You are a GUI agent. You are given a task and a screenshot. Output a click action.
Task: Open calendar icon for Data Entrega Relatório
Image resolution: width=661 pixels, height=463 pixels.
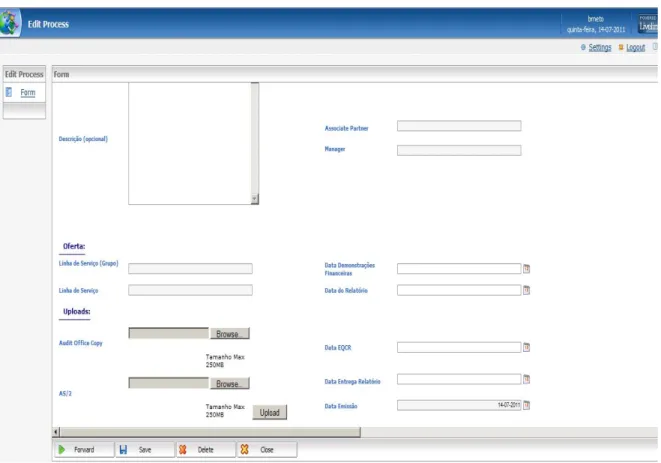pyautogui.click(x=527, y=379)
